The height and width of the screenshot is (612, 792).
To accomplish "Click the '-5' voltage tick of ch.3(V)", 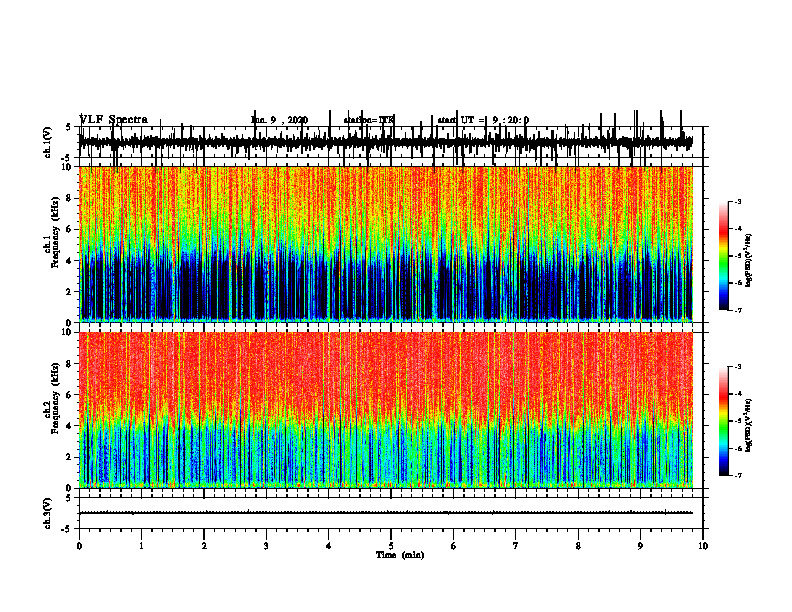I will 68,529.
